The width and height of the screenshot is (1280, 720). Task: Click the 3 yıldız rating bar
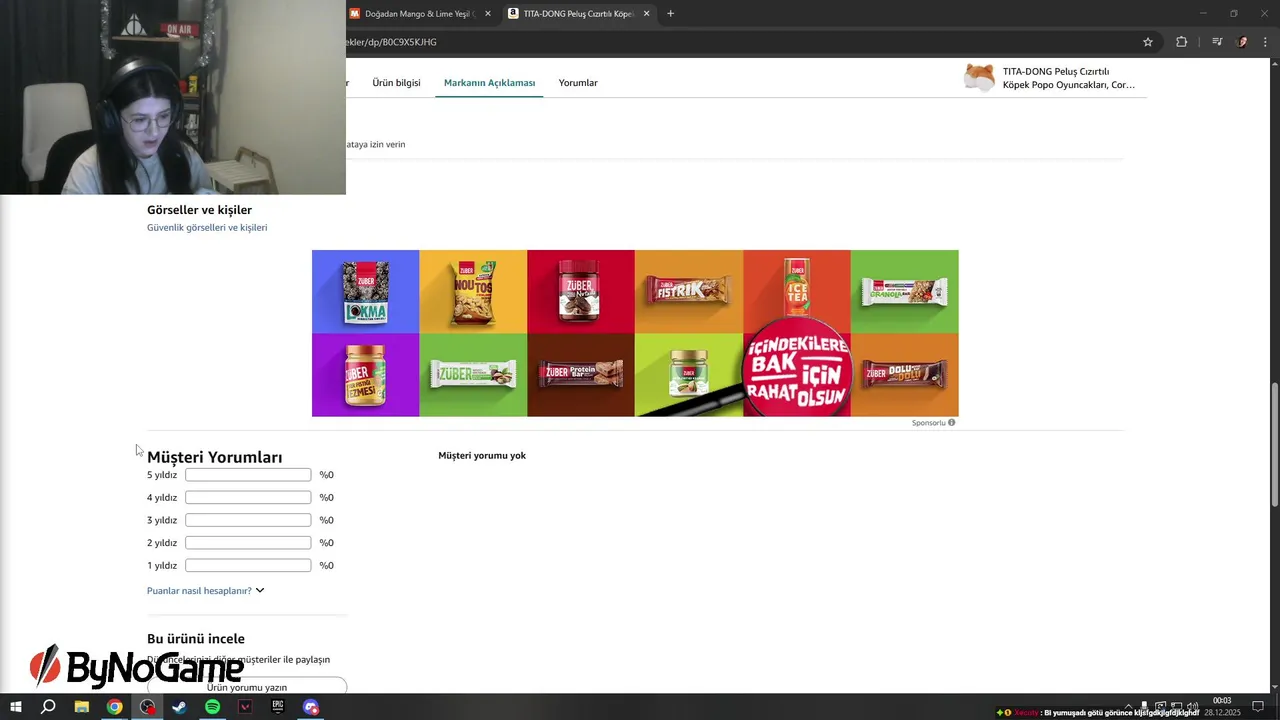[248, 520]
